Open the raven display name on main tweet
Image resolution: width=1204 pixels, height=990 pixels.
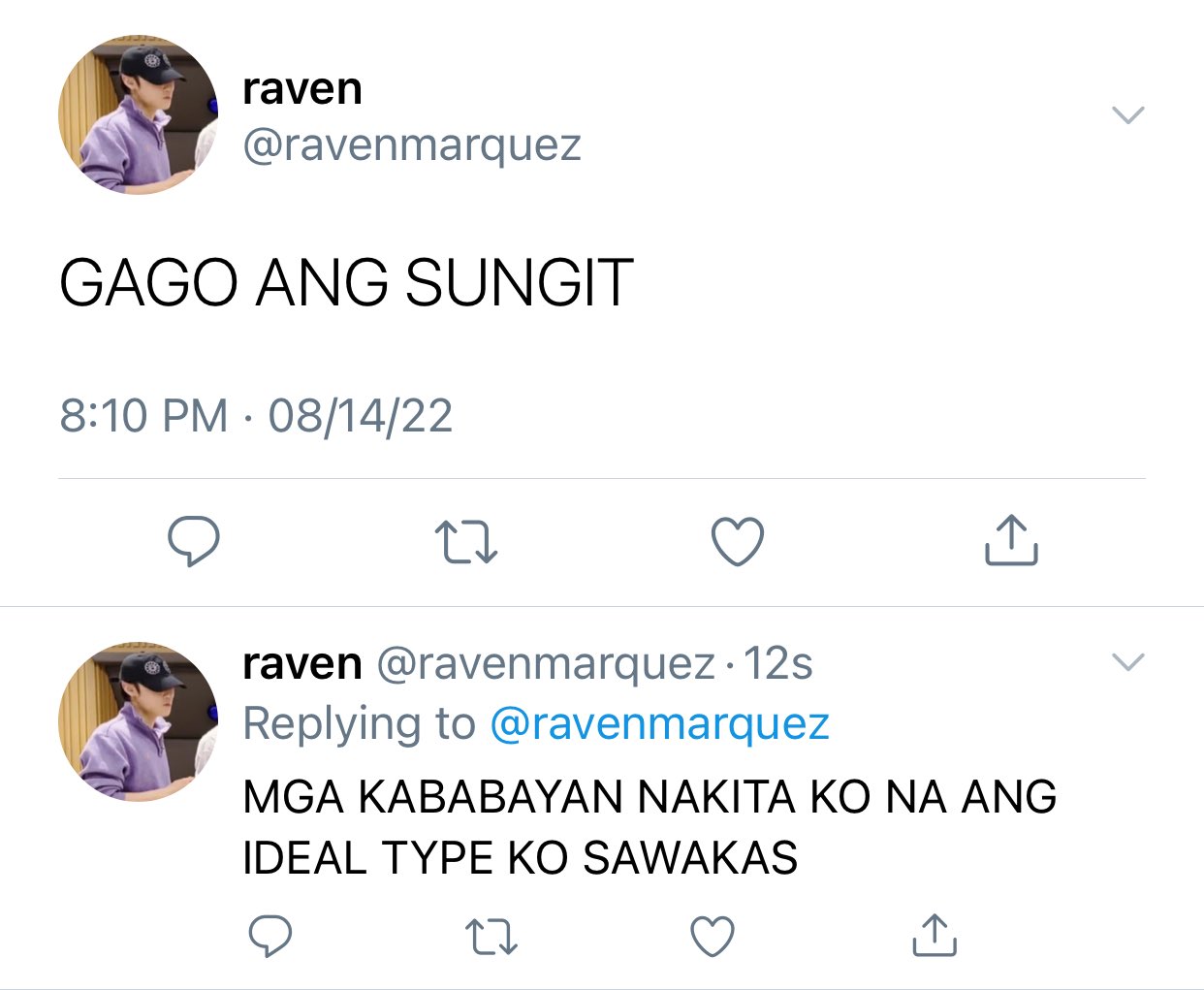pos(302,88)
